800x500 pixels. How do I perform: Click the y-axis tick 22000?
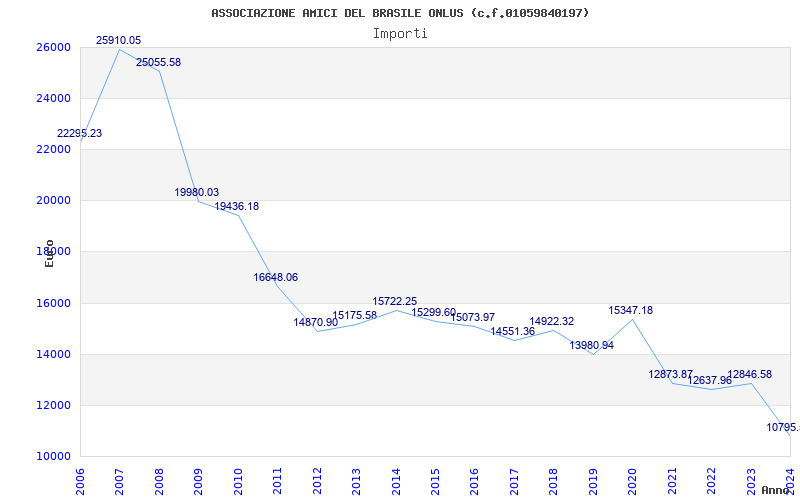pos(53,149)
